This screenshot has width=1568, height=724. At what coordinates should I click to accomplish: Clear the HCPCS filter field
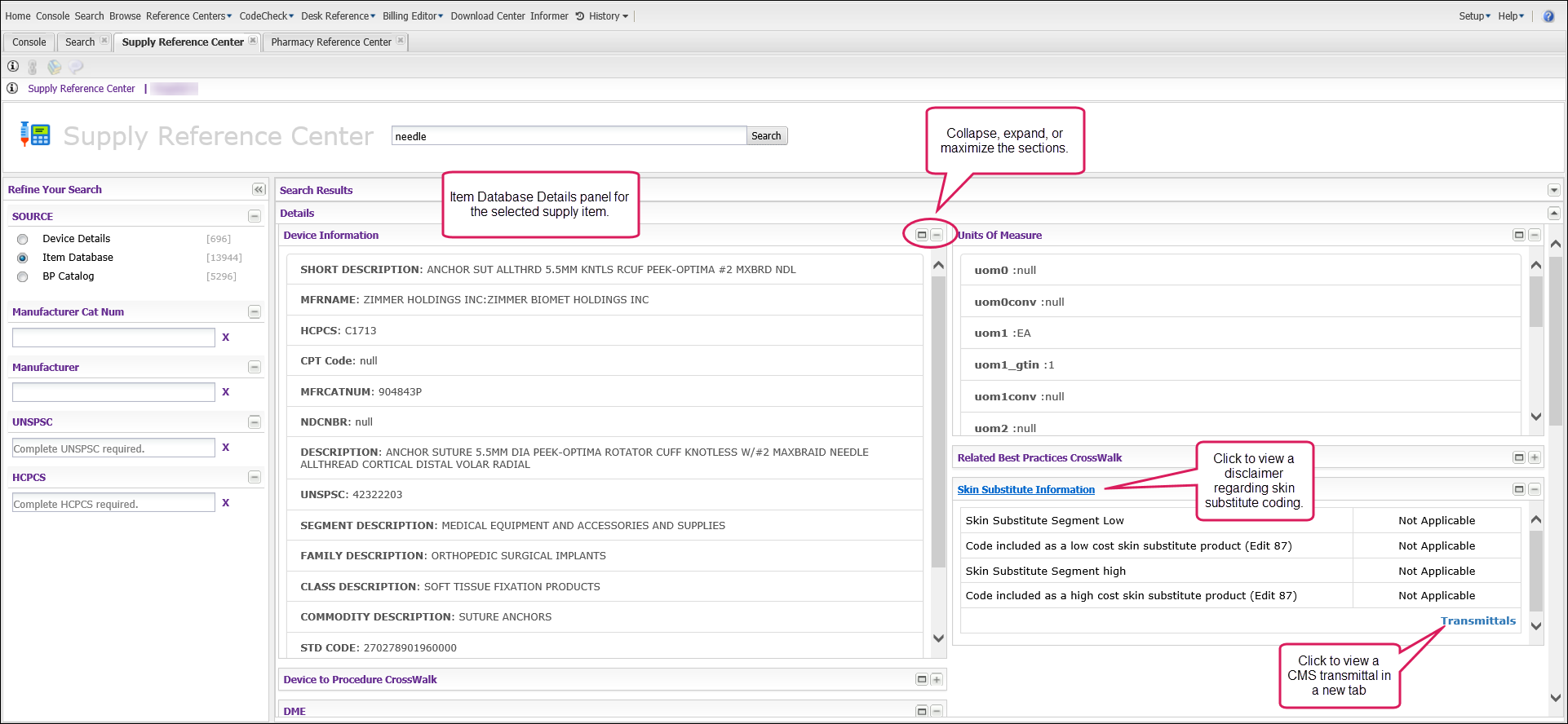coord(226,503)
